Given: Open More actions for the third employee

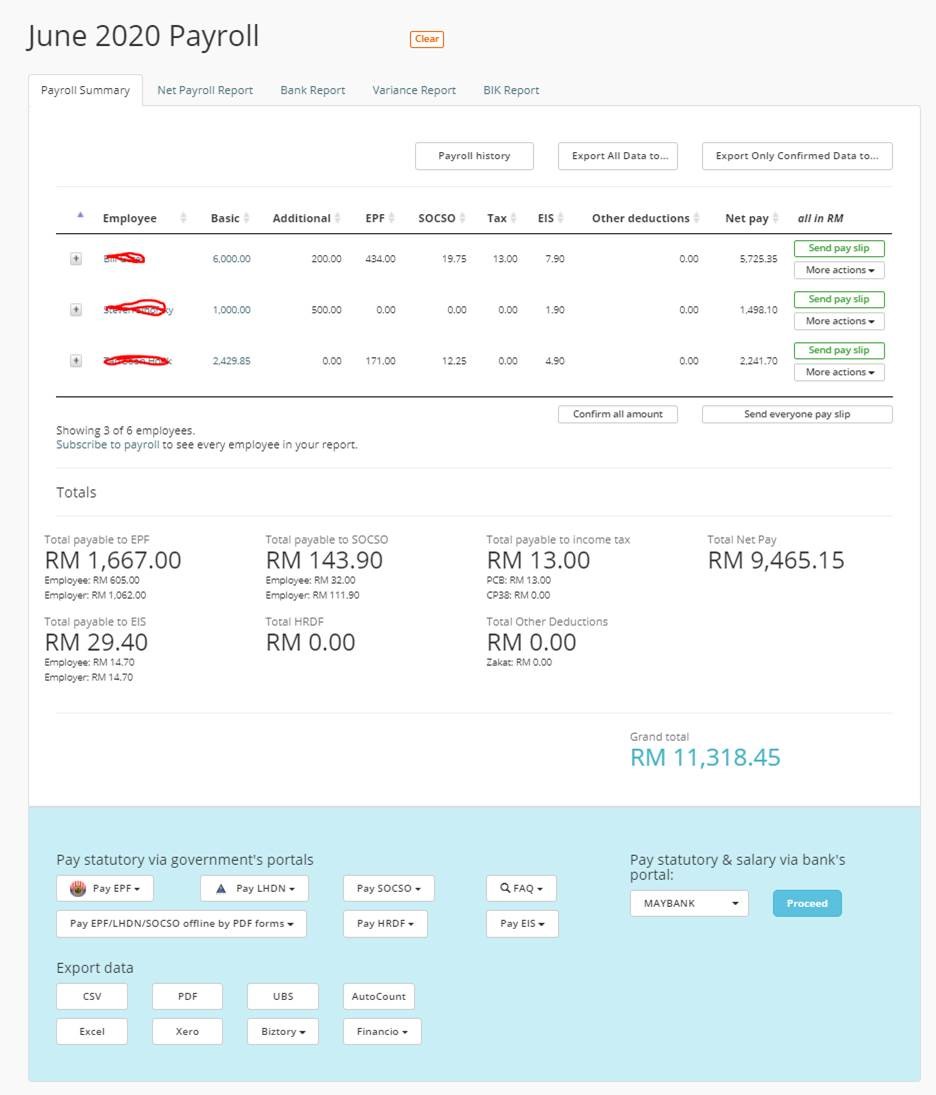Looking at the screenshot, I should point(839,372).
